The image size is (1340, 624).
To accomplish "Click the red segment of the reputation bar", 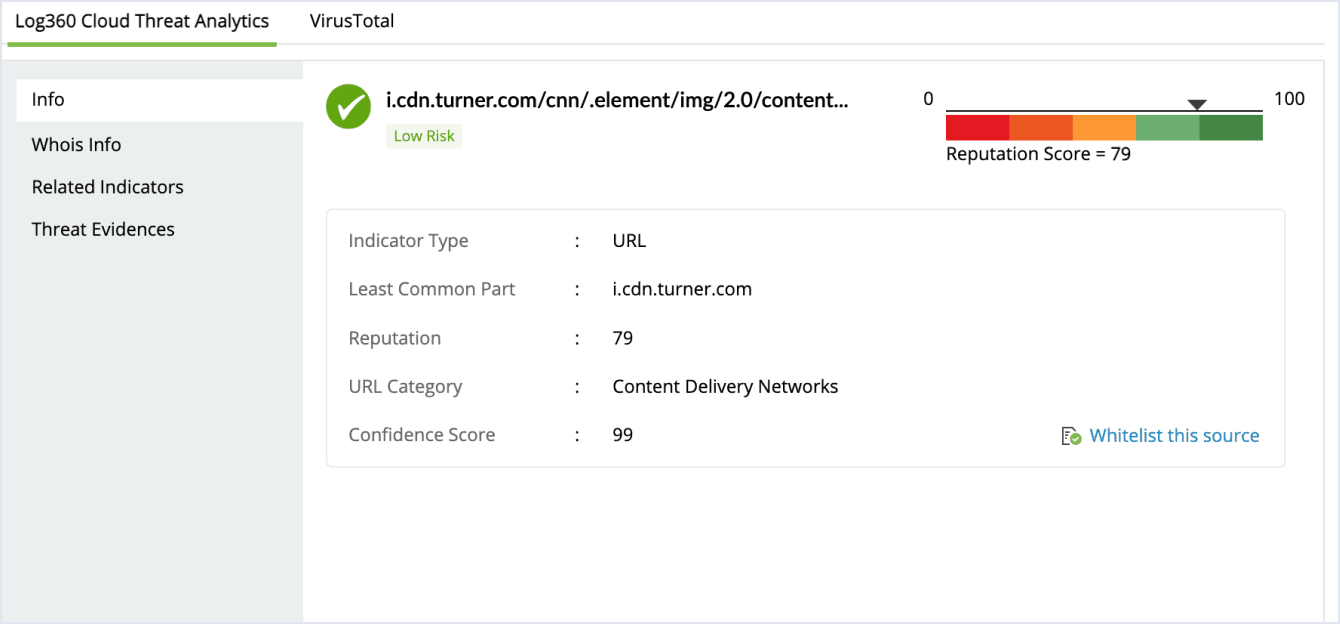I will point(977,126).
